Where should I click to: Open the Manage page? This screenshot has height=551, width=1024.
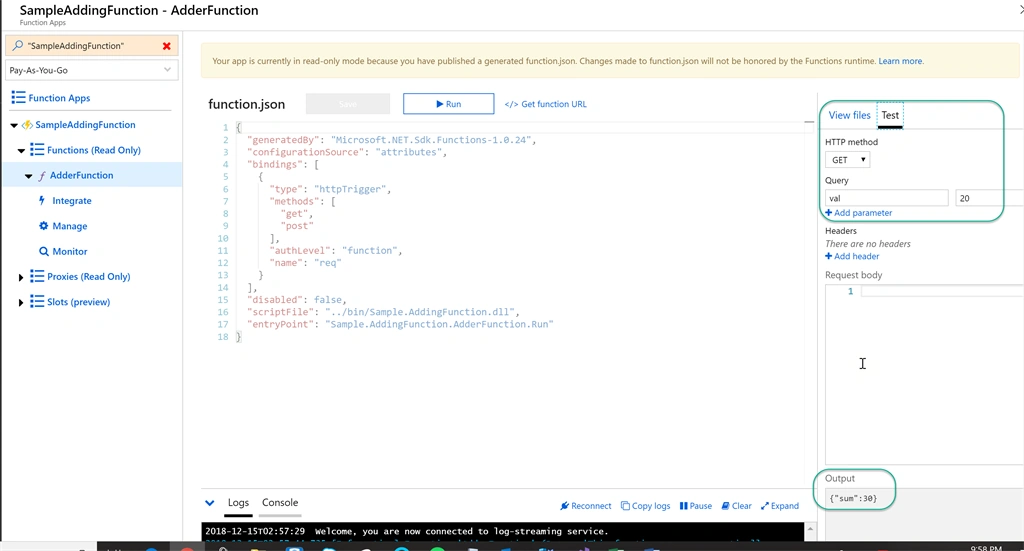tap(69, 226)
